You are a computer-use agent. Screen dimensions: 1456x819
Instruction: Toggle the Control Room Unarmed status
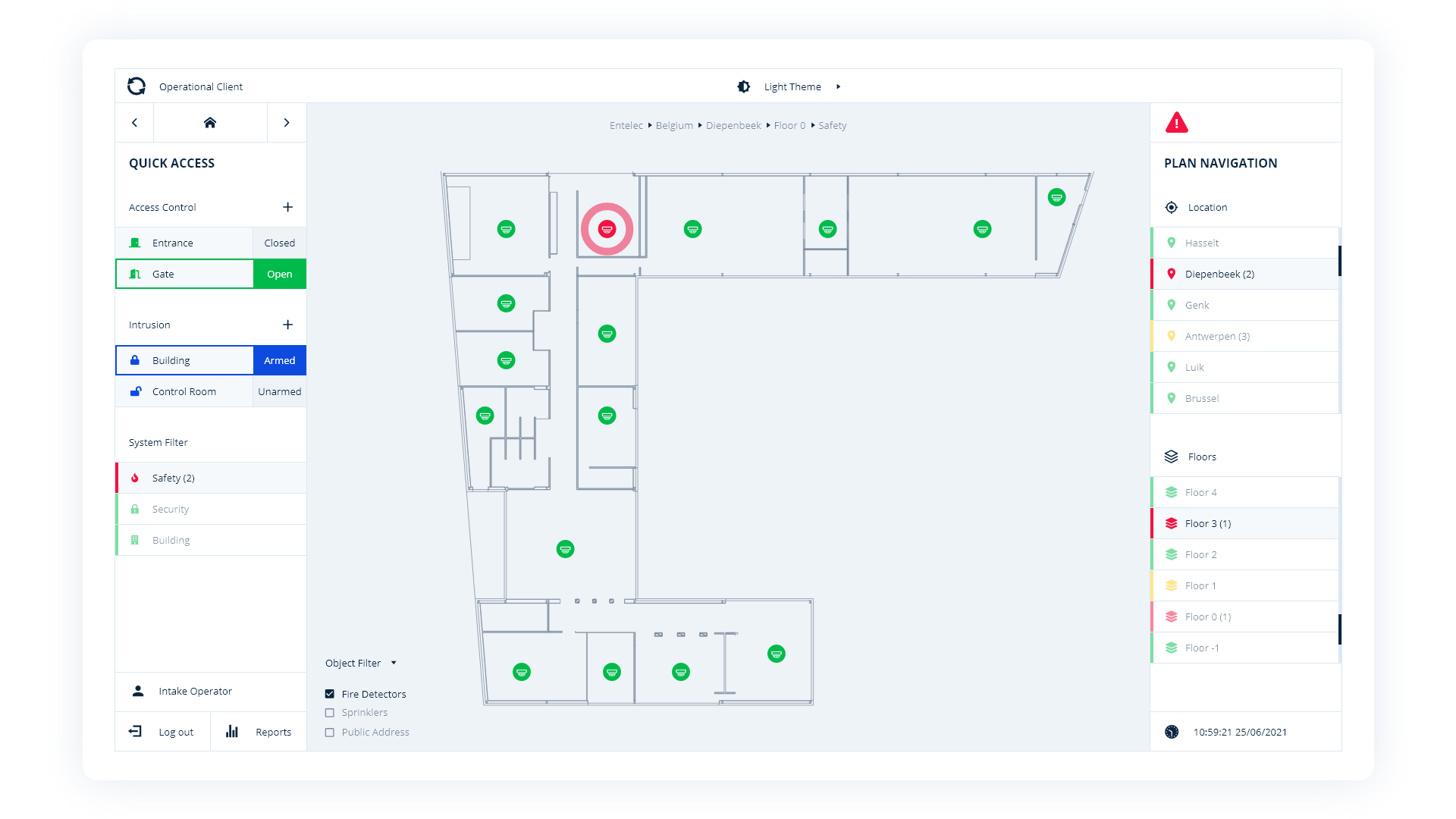(x=280, y=391)
